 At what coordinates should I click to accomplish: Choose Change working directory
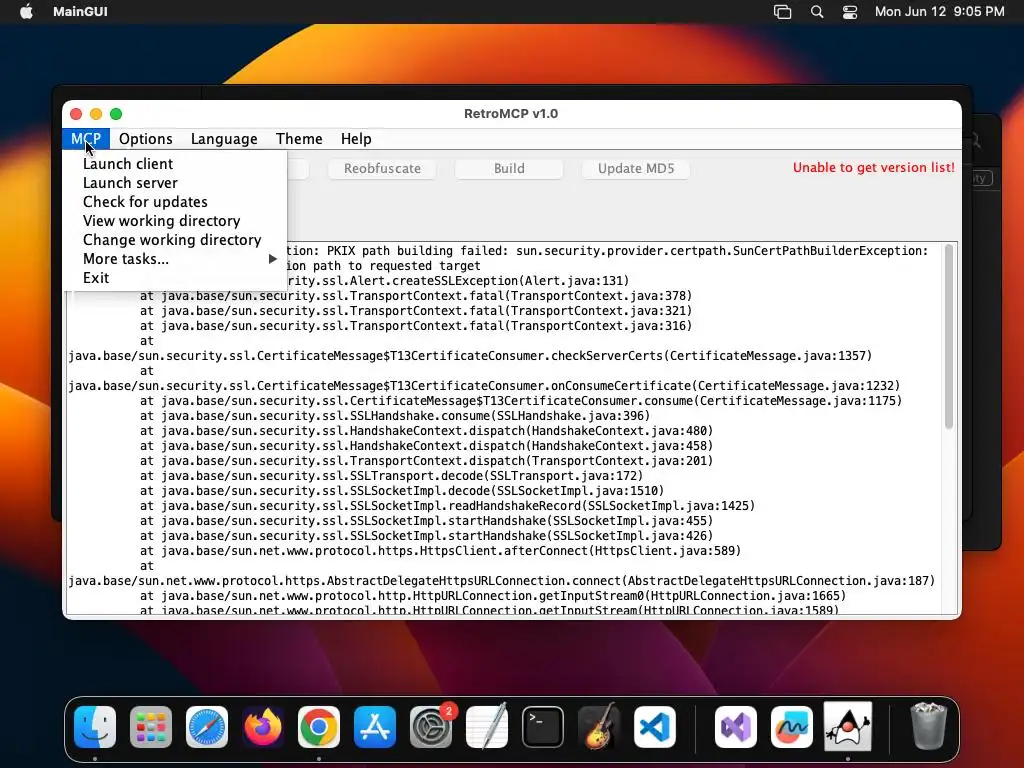174,240
